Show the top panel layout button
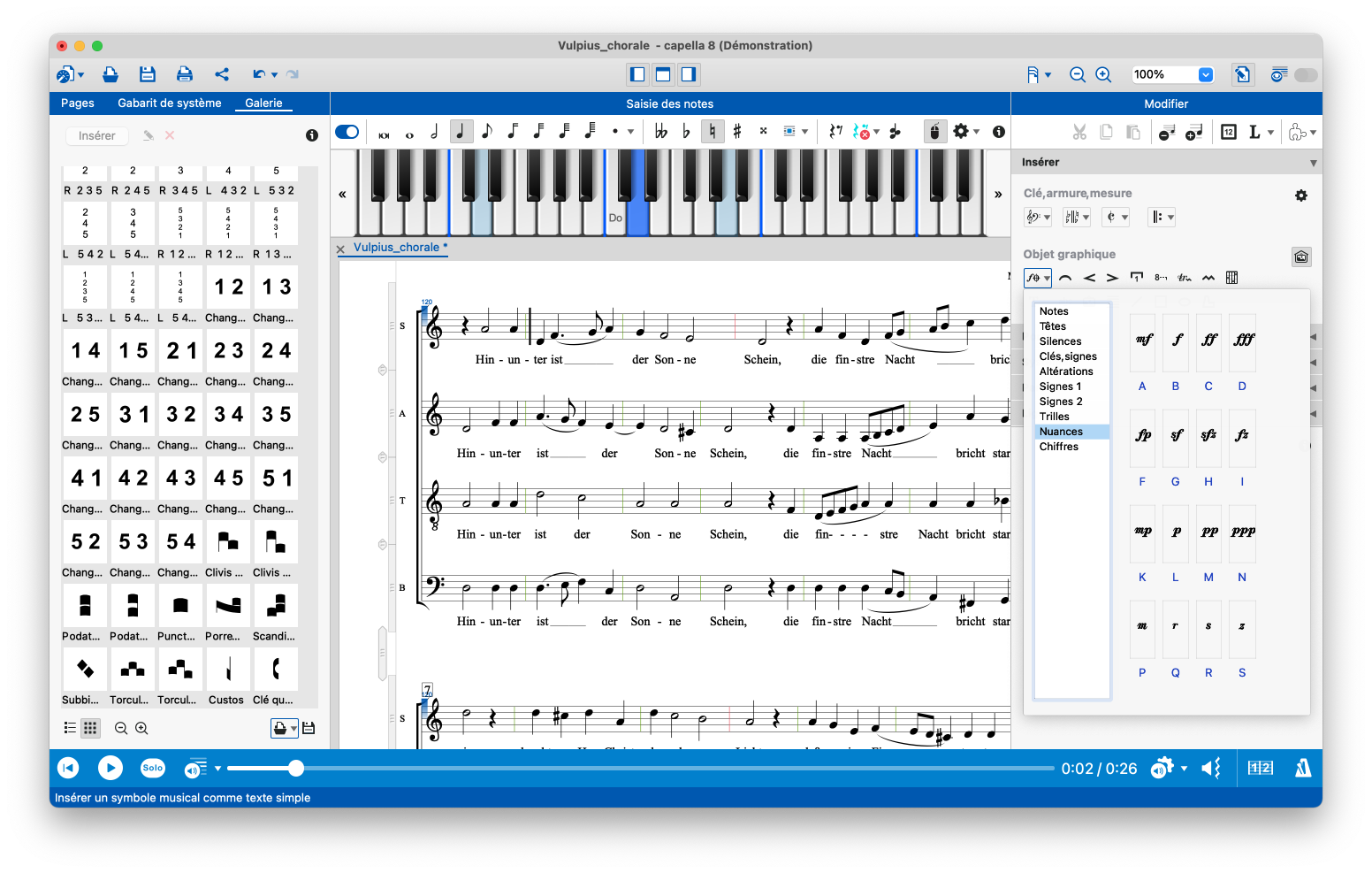The height and width of the screenshot is (873, 1372). click(x=663, y=74)
